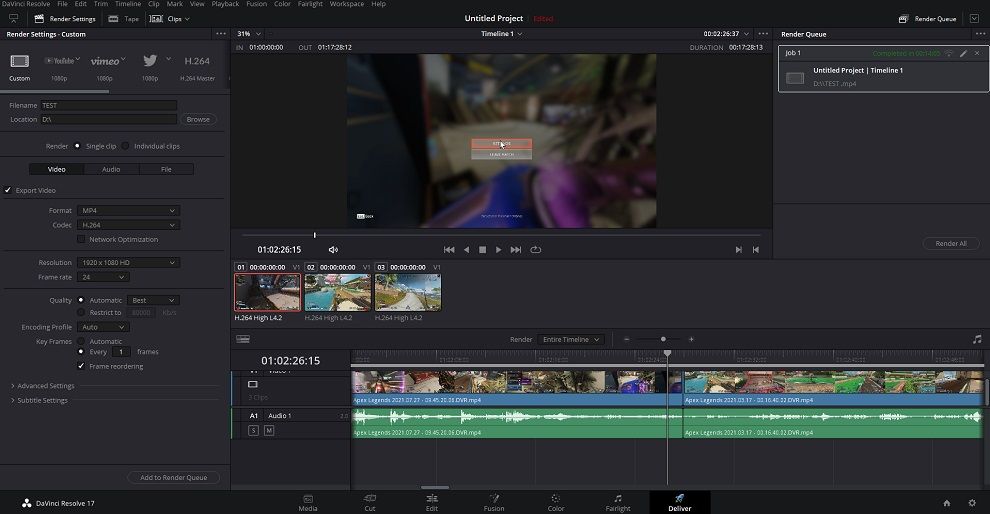Expand Subtitle Settings section
The image size is (990, 514).
[x=39, y=400]
